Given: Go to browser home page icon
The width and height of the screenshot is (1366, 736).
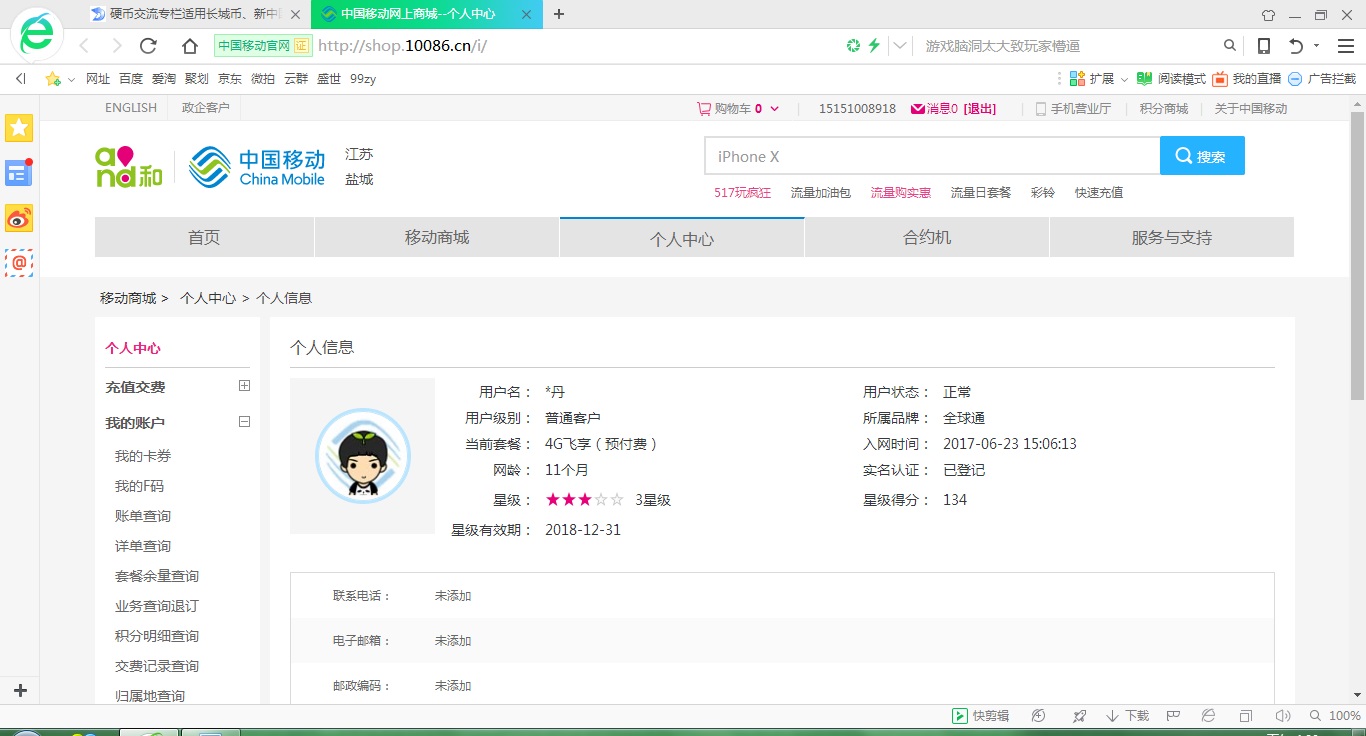Looking at the screenshot, I should [x=190, y=46].
